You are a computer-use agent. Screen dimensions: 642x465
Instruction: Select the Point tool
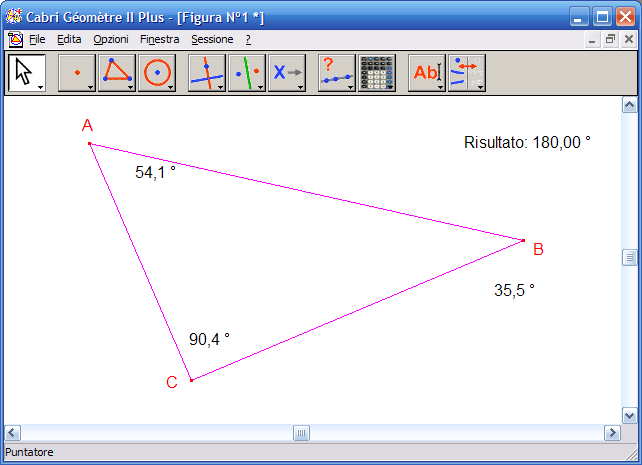[x=77, y=72]
